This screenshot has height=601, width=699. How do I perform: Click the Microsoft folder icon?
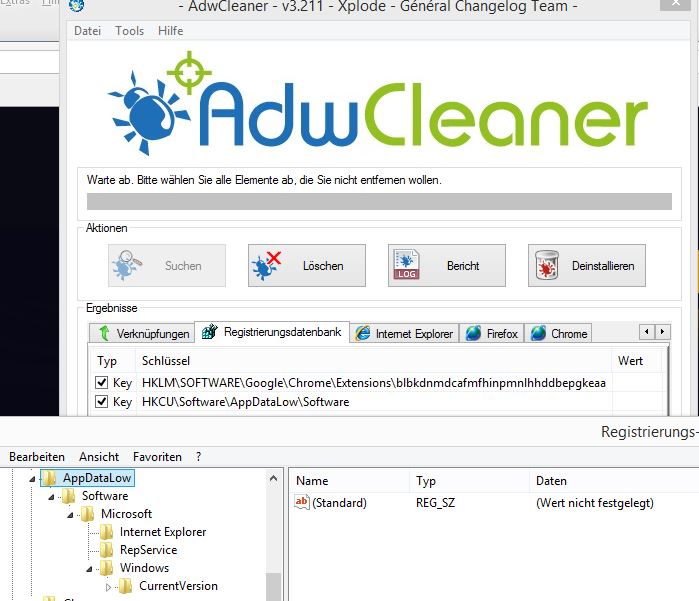click(87, 514)
